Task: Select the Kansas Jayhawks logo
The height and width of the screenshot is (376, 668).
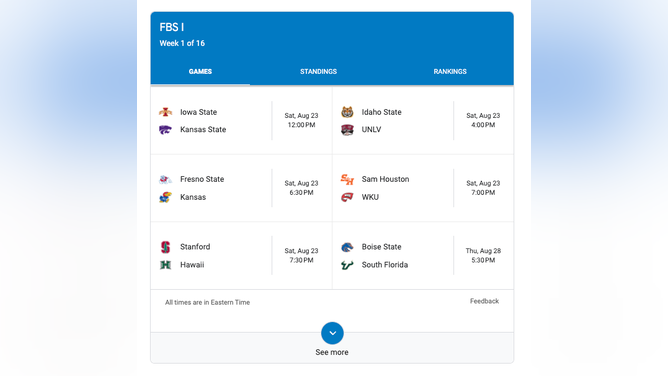Action: [165, 197]
